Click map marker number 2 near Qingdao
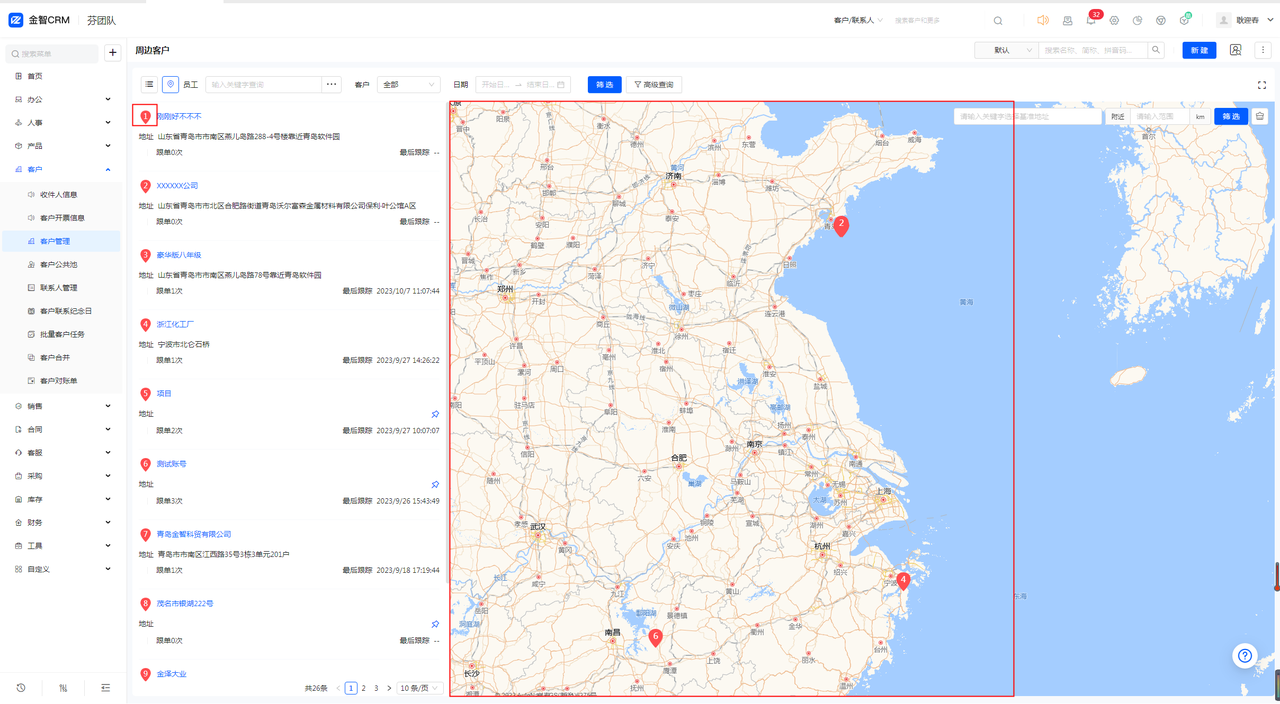Viewport: 1280px width, 704px height. click(x=841, y=225)
